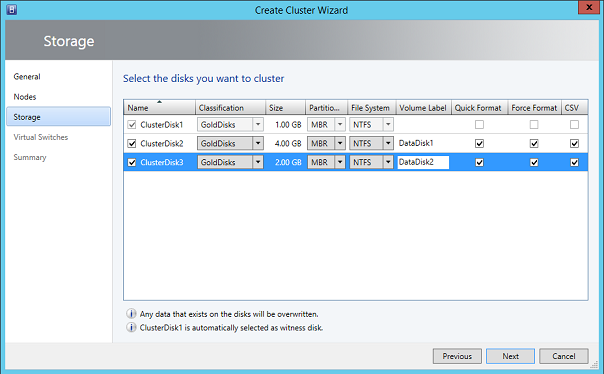This screenshot has height=374, width=604.
Task: Toggle Force Format for ClusterDisk3
Action: (x=534, y=163)
